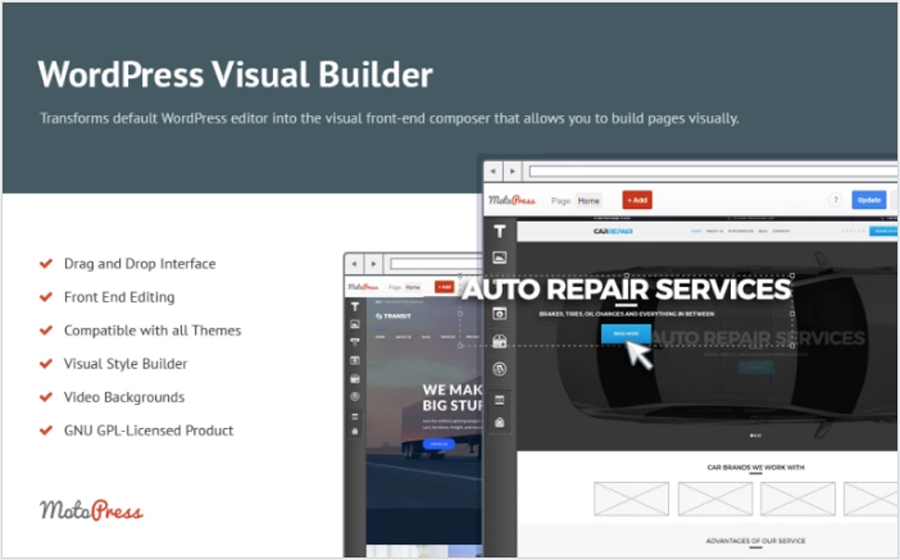The image size is (900, 560).
Task: Click the CarRepair site logo
Action: tap(614, 231)
